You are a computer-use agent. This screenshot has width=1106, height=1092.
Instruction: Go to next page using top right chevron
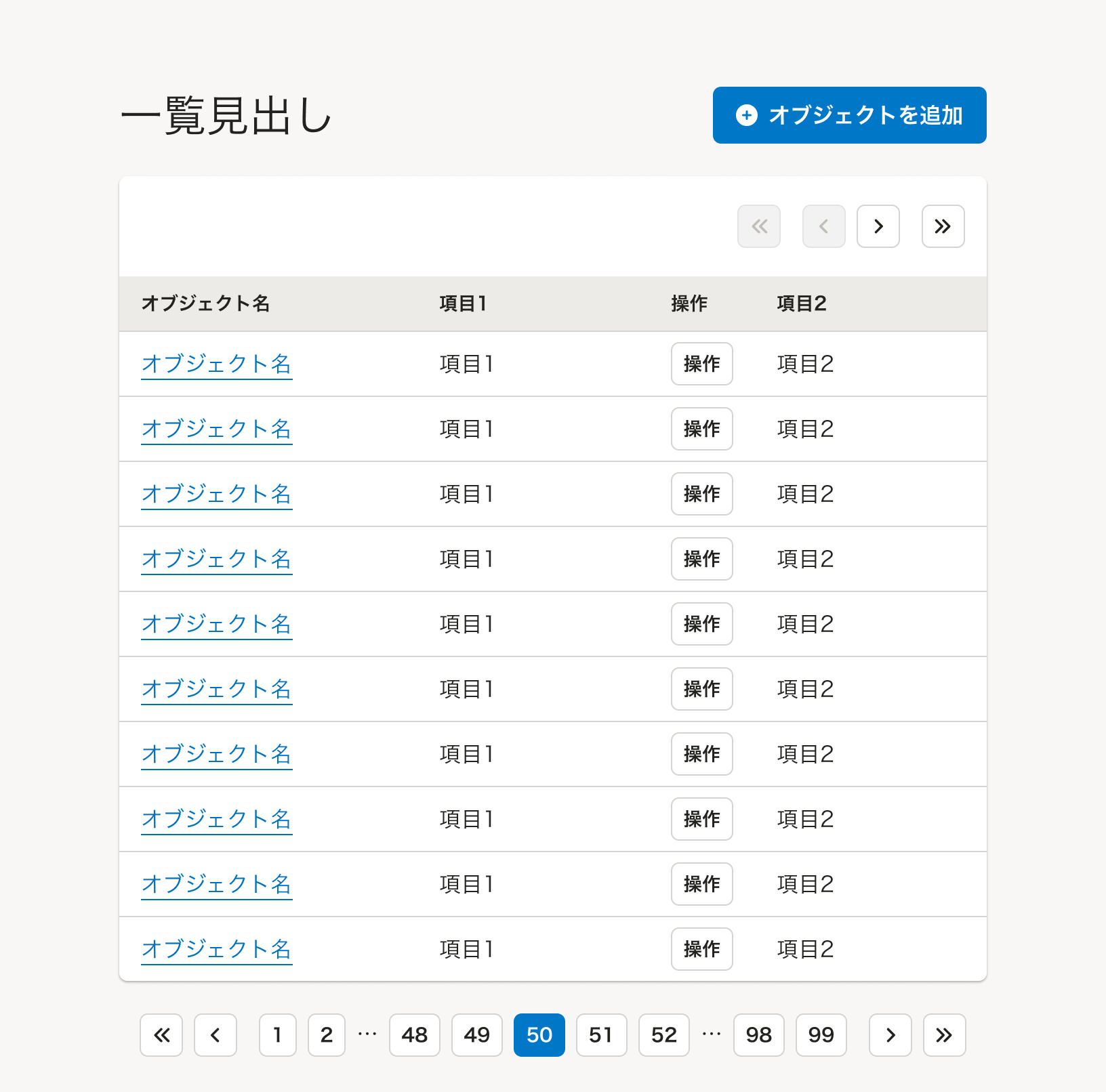(x=878, y=226)
